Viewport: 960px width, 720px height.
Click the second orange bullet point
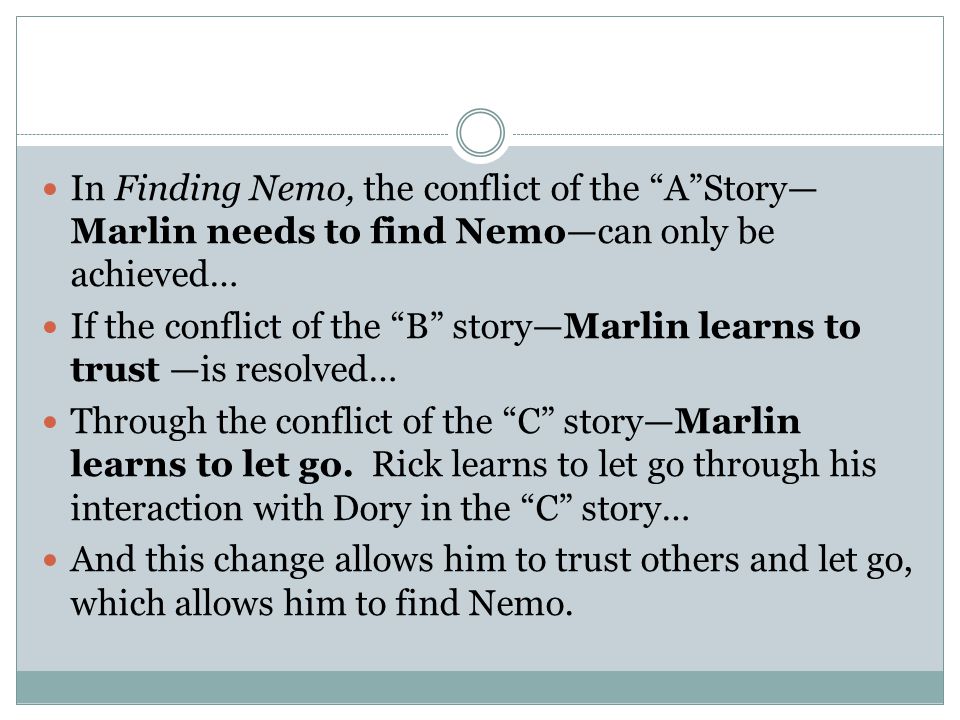coord(50,327)
